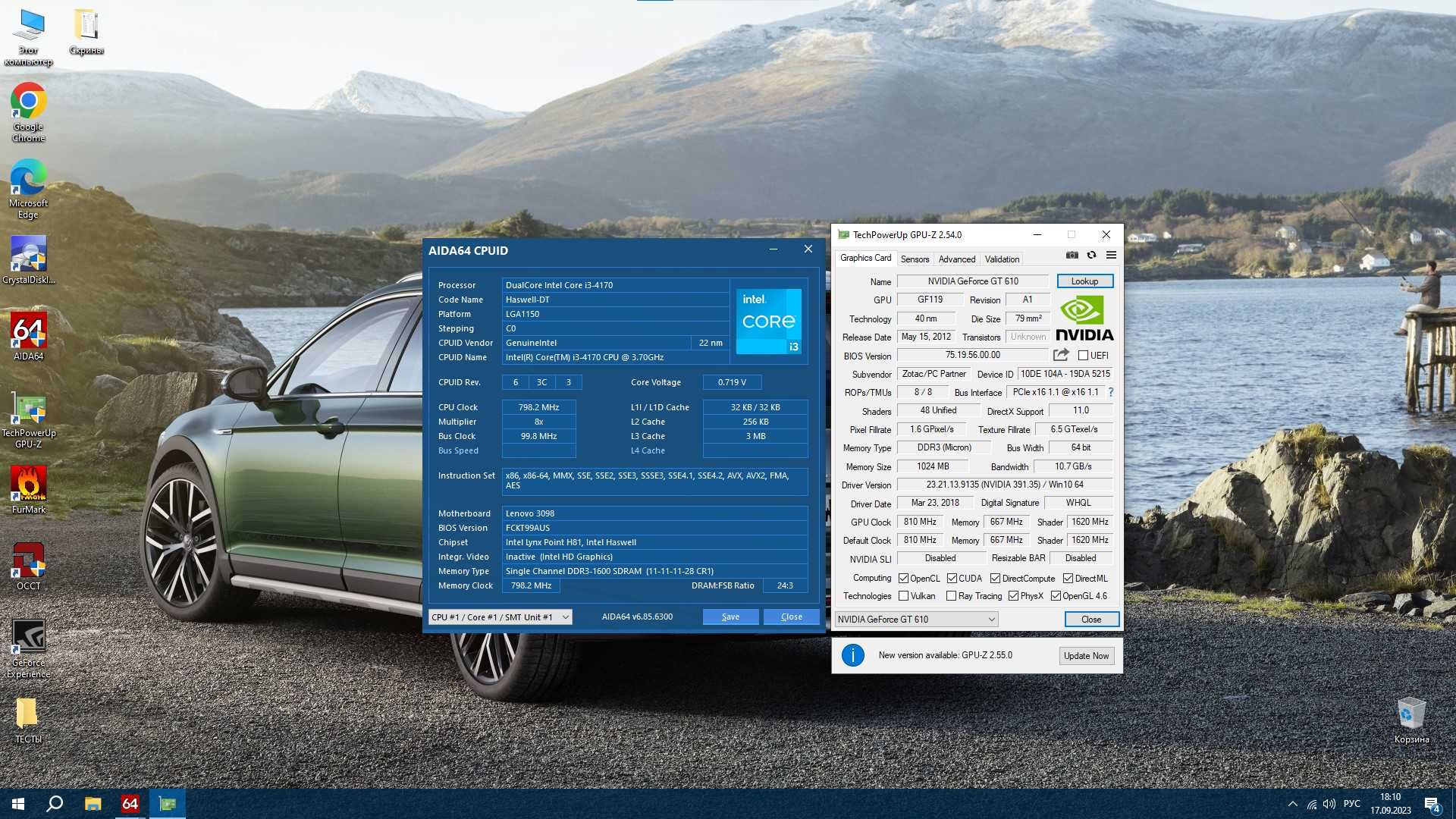Click the Subvendor value Zotac/PC Partner
The height and width of the screenshot is (819, 1456).
(934, 374)
